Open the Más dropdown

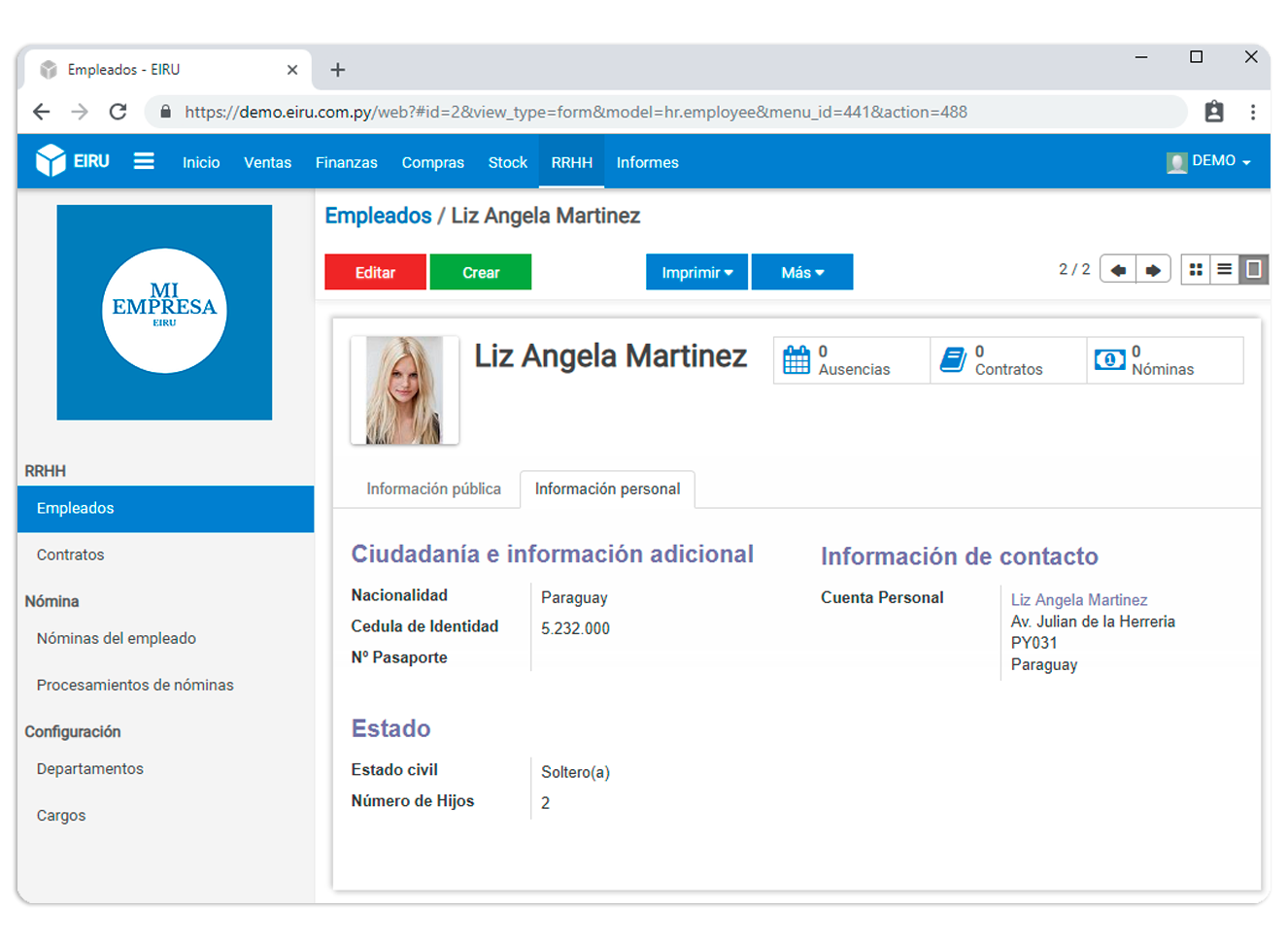[x=802, y=272]
